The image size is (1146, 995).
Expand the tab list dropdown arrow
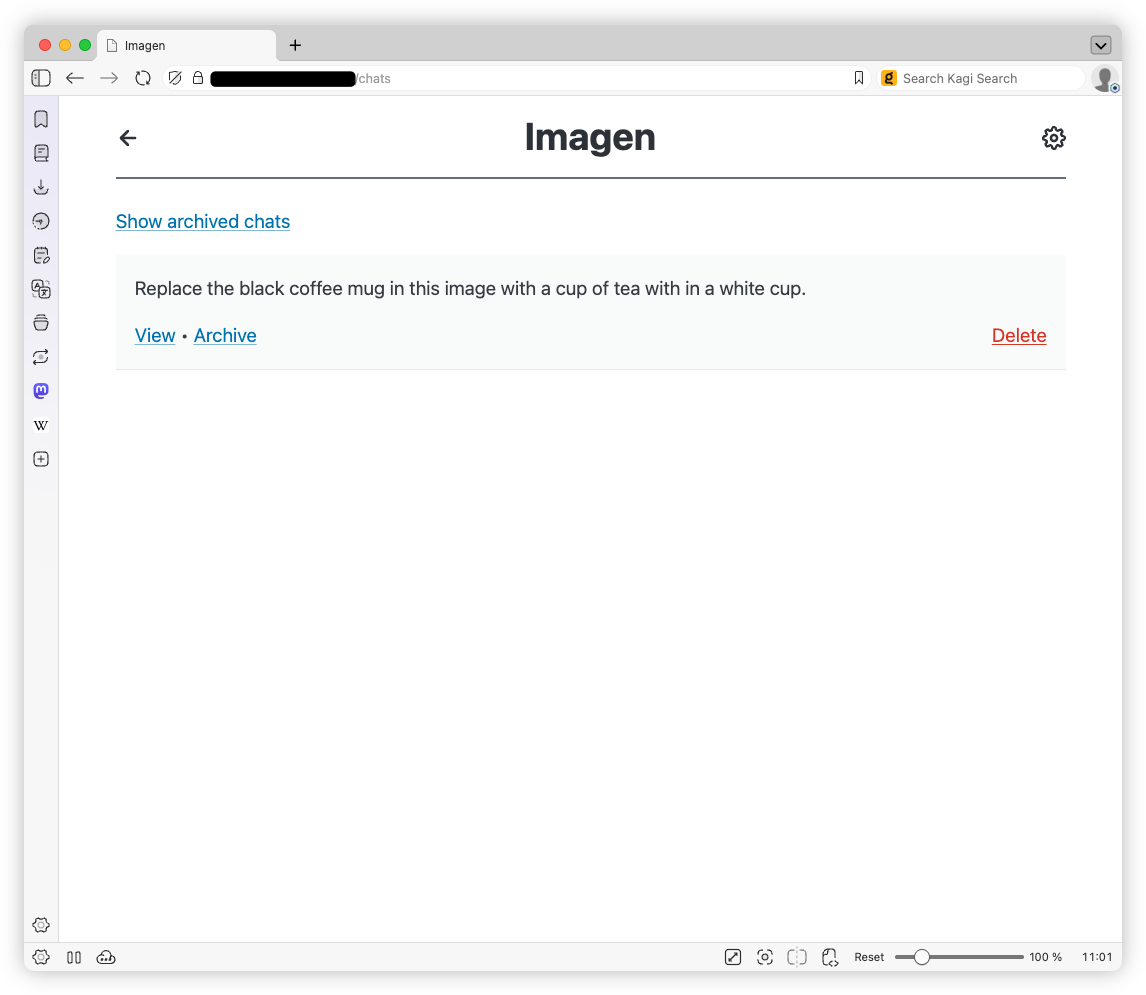click(x=1100, y=45)
